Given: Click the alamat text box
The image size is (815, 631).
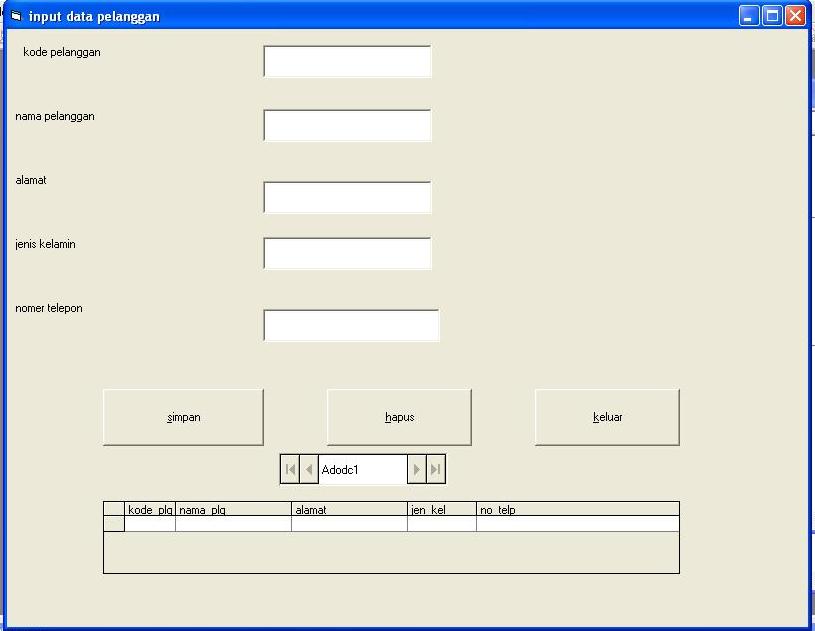Looking at the screenshot, I should (x=346, y=197).
